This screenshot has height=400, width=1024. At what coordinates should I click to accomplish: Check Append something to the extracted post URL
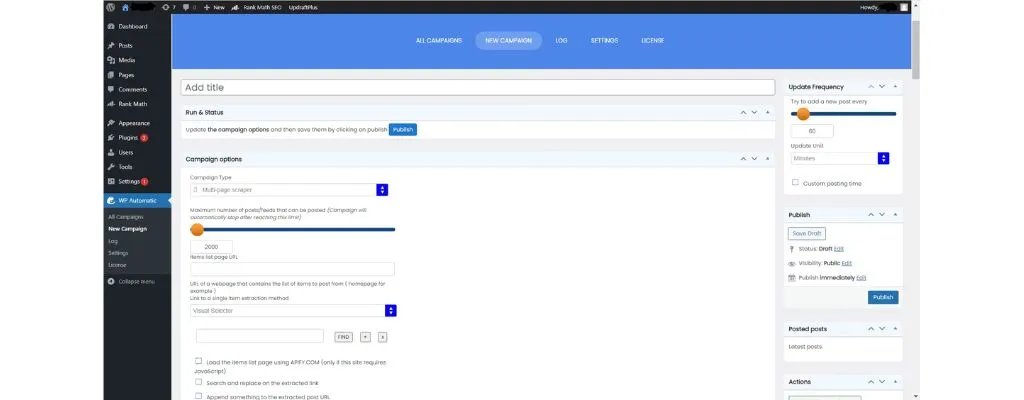click(199, 395)
